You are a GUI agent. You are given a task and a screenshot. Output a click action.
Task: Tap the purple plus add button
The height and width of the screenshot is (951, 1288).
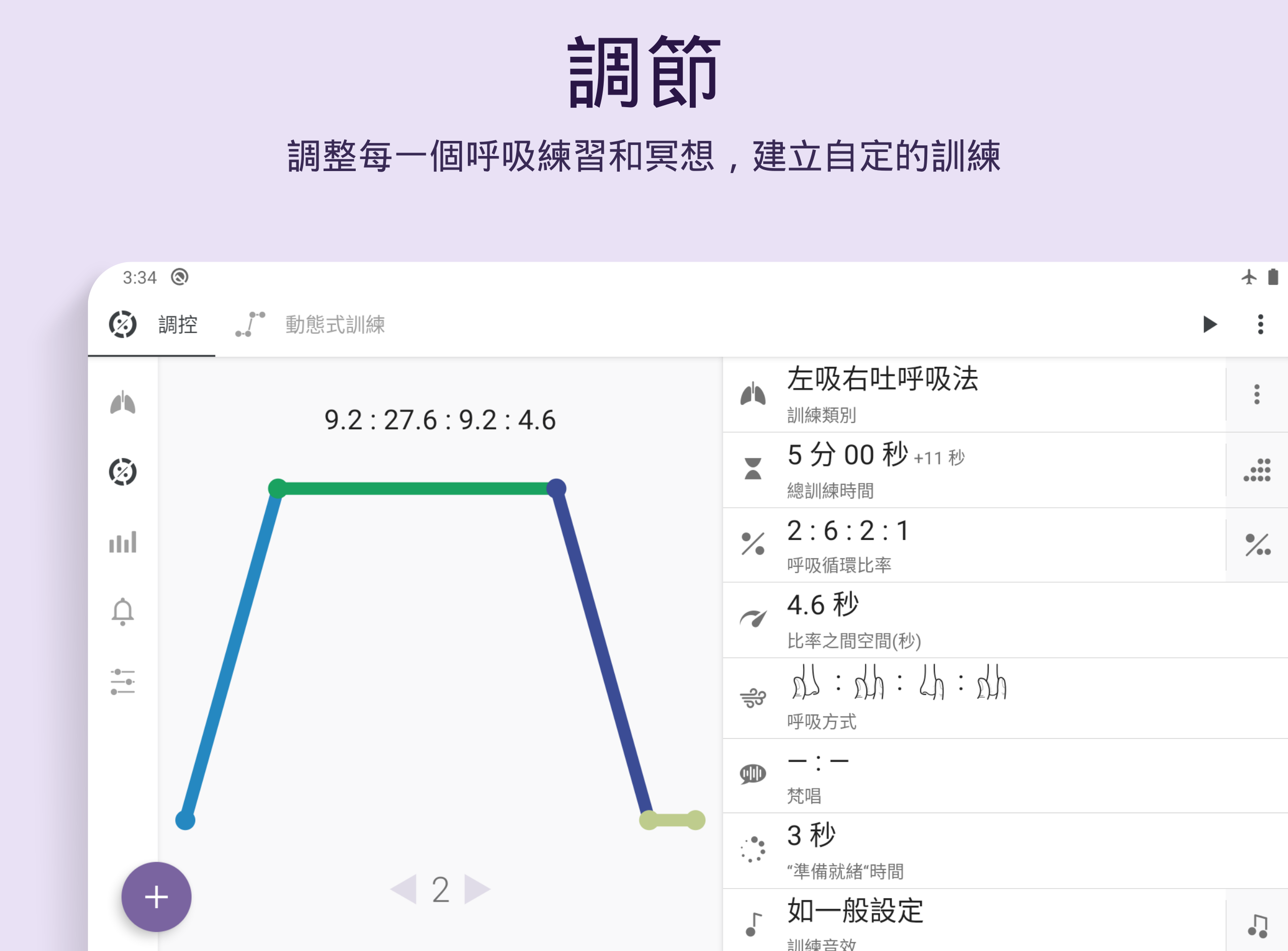(156, 897)
